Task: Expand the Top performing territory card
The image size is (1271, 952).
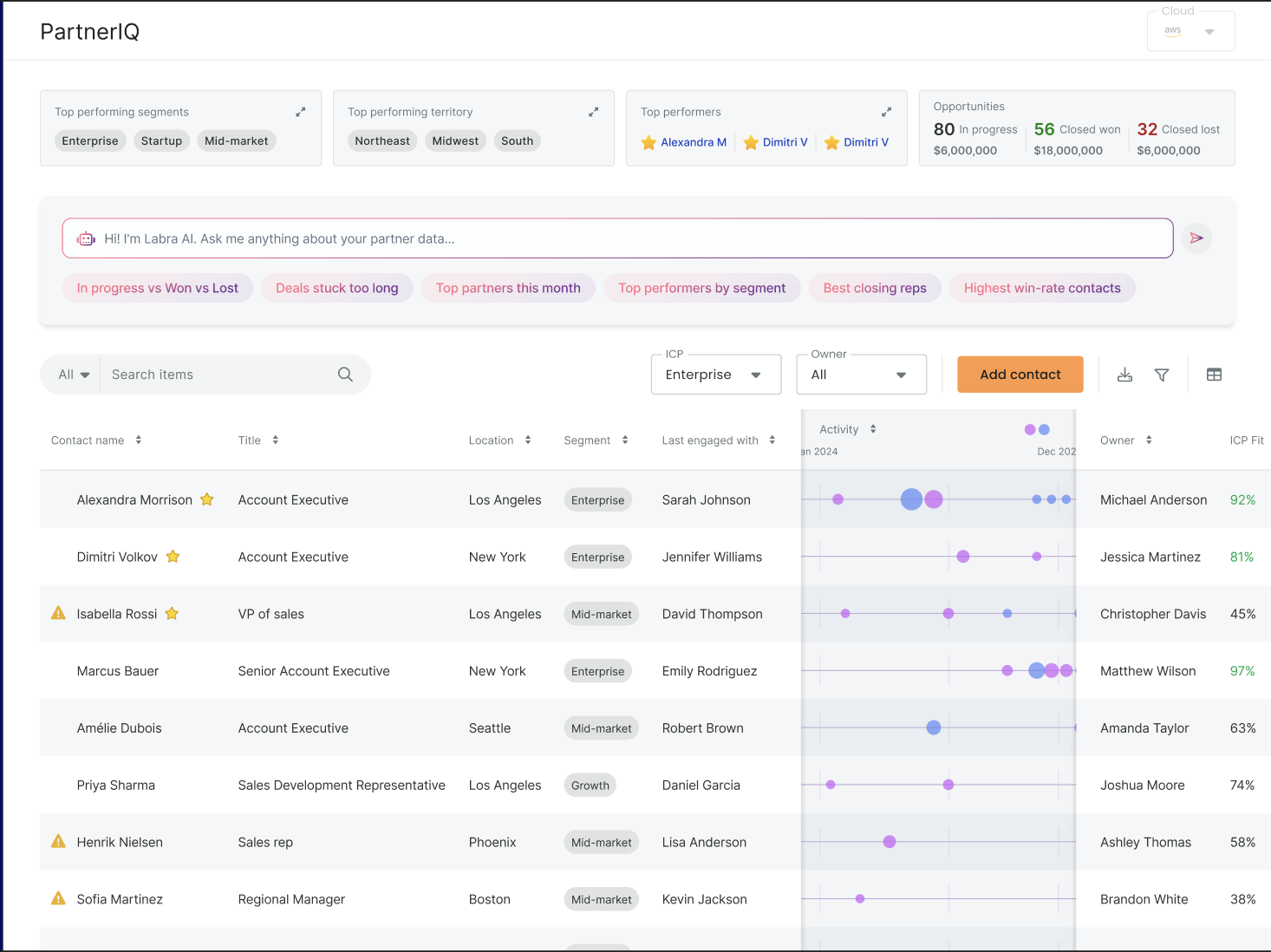Action: coord(593,112)
